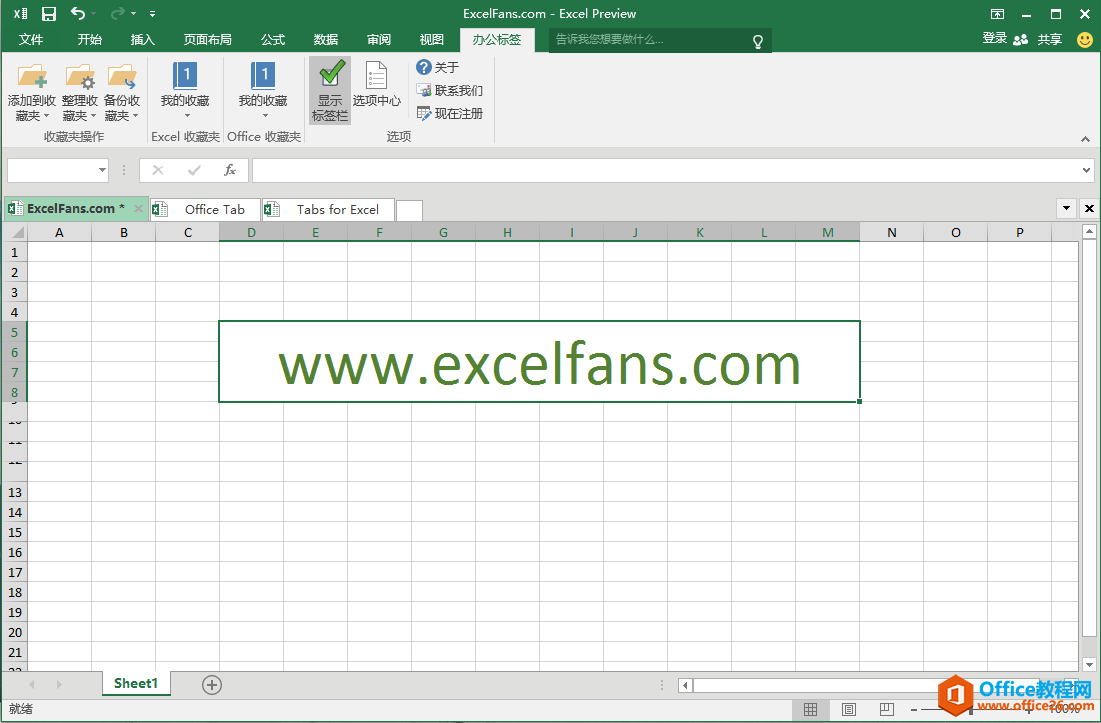
Task: Open the tab list dropdown arrow
Action: coord(1067,208)
